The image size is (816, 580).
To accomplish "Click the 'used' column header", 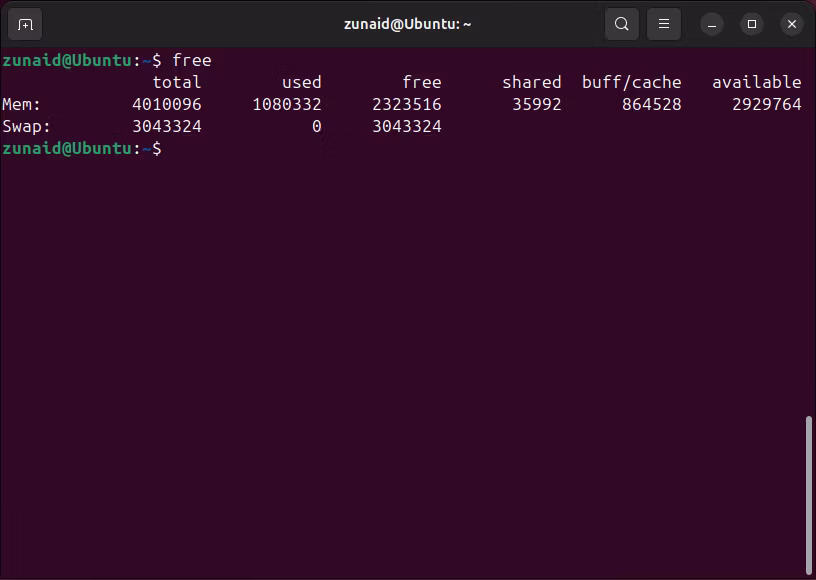I will pyautogui.click(x=301, y=82).
